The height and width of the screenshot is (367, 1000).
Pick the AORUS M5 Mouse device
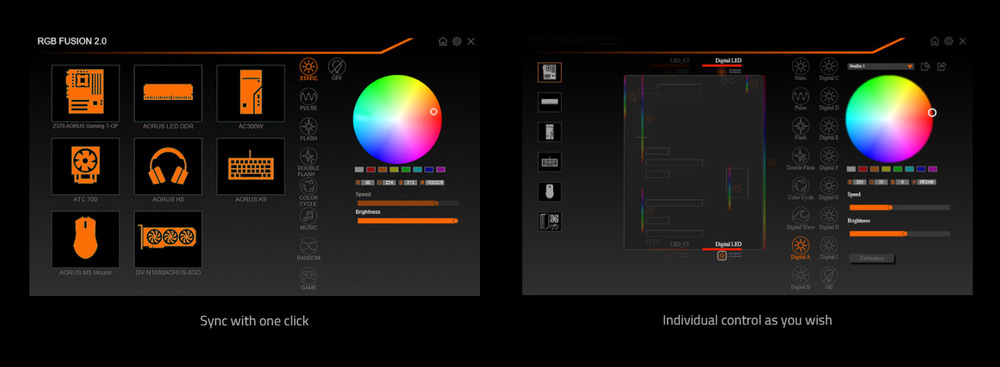pyautogui.click(x=85, y=239)
